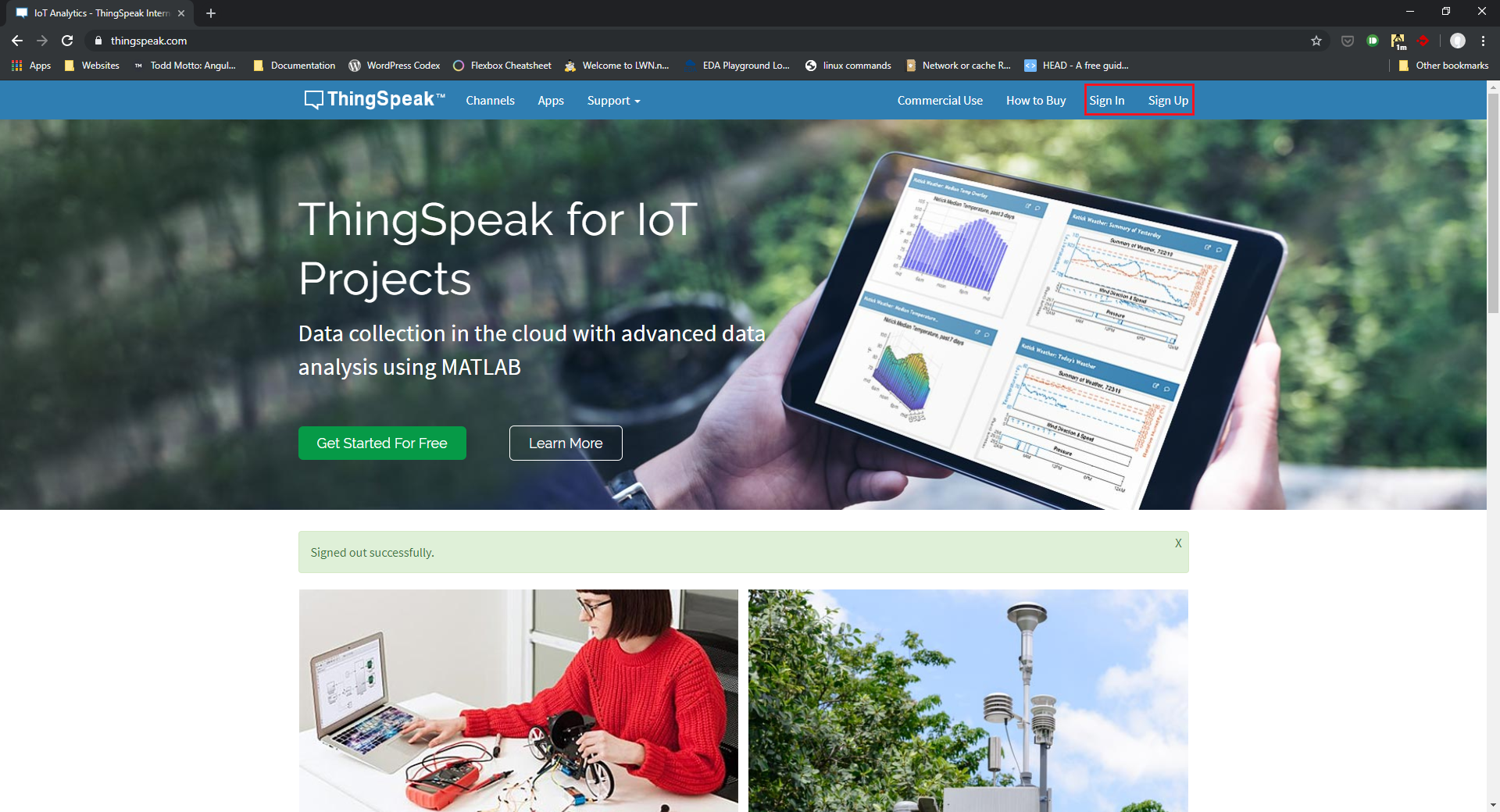Screen dimensions: 1500x812
Task: Click the Sign Up link
Action: tap(1168, 101)
